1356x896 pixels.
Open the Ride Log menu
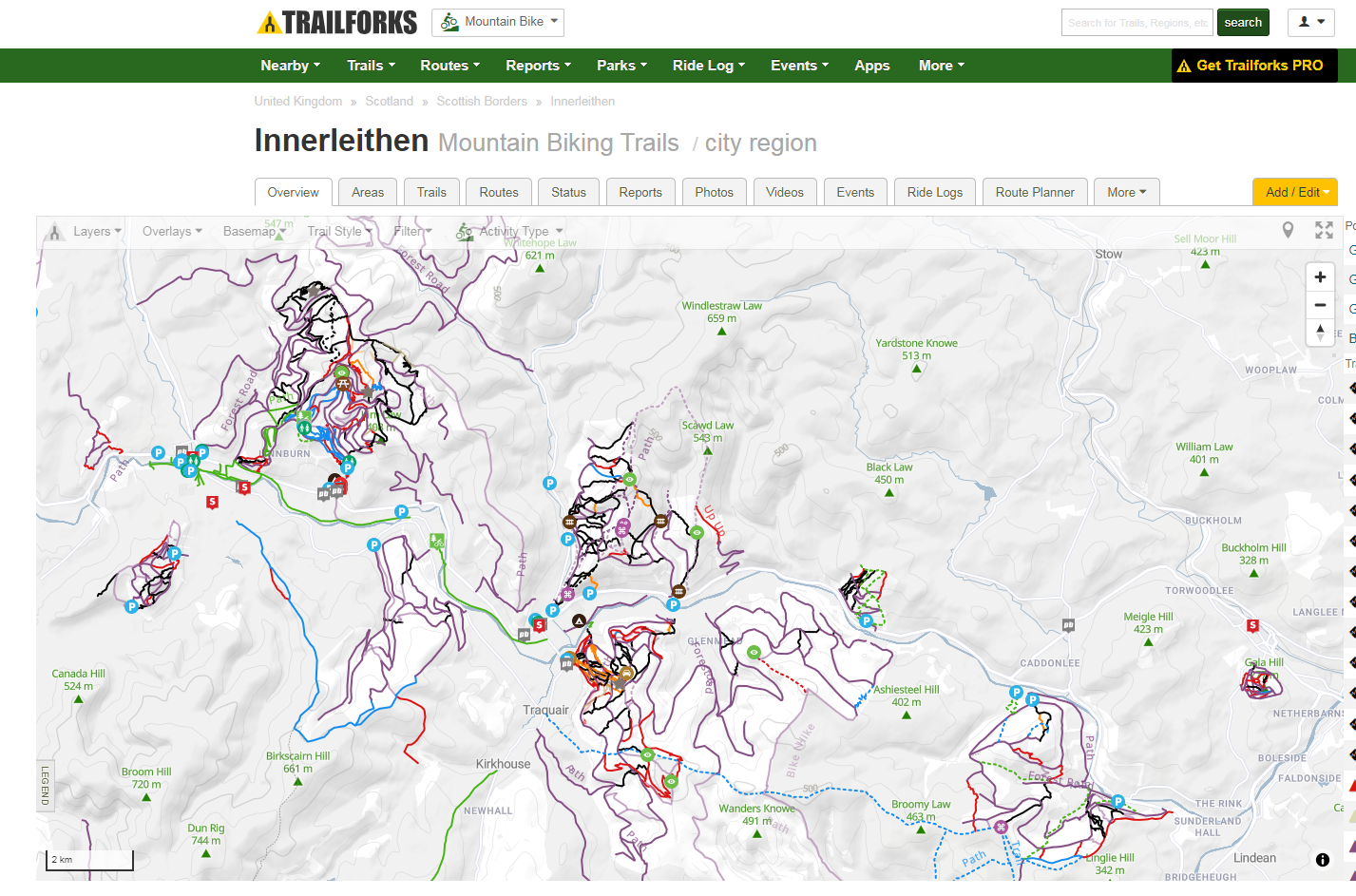tap(708, 66)
